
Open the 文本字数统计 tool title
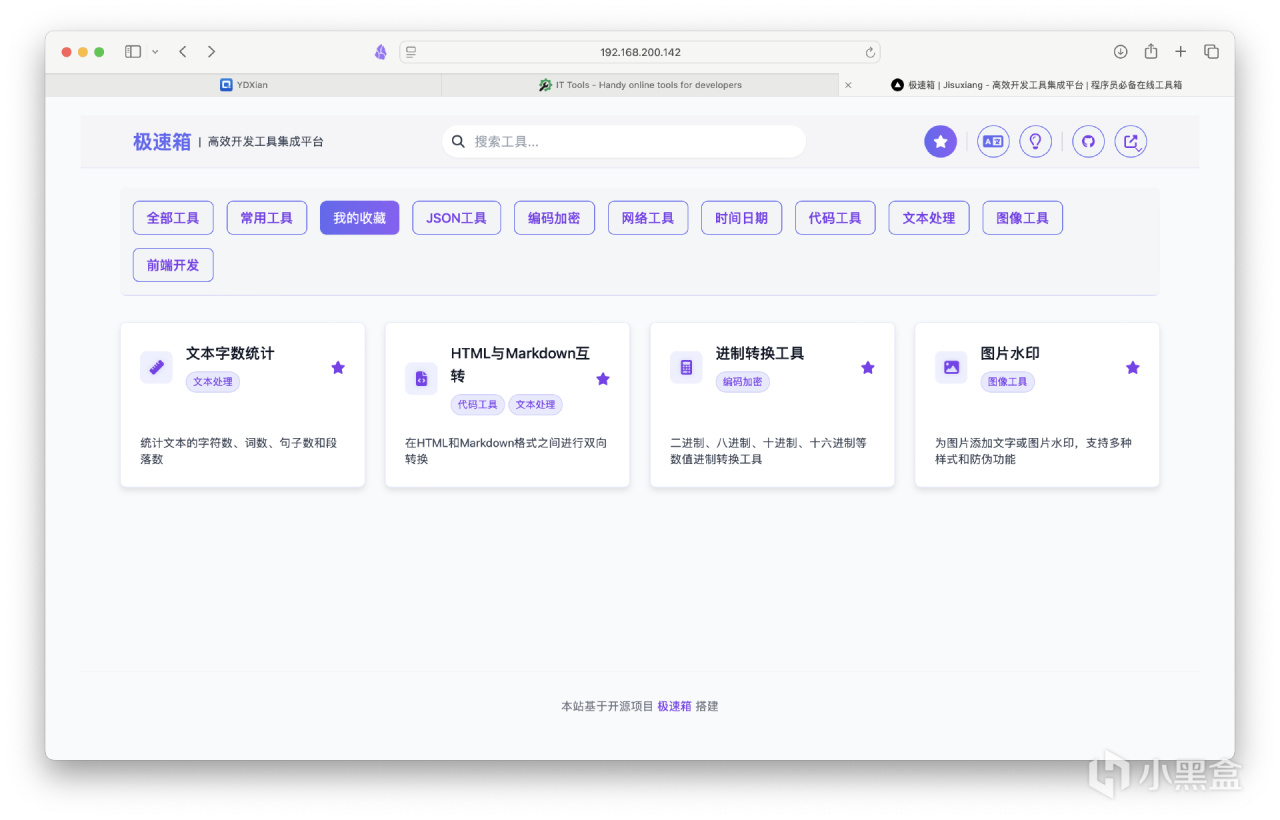click(230, 353)
